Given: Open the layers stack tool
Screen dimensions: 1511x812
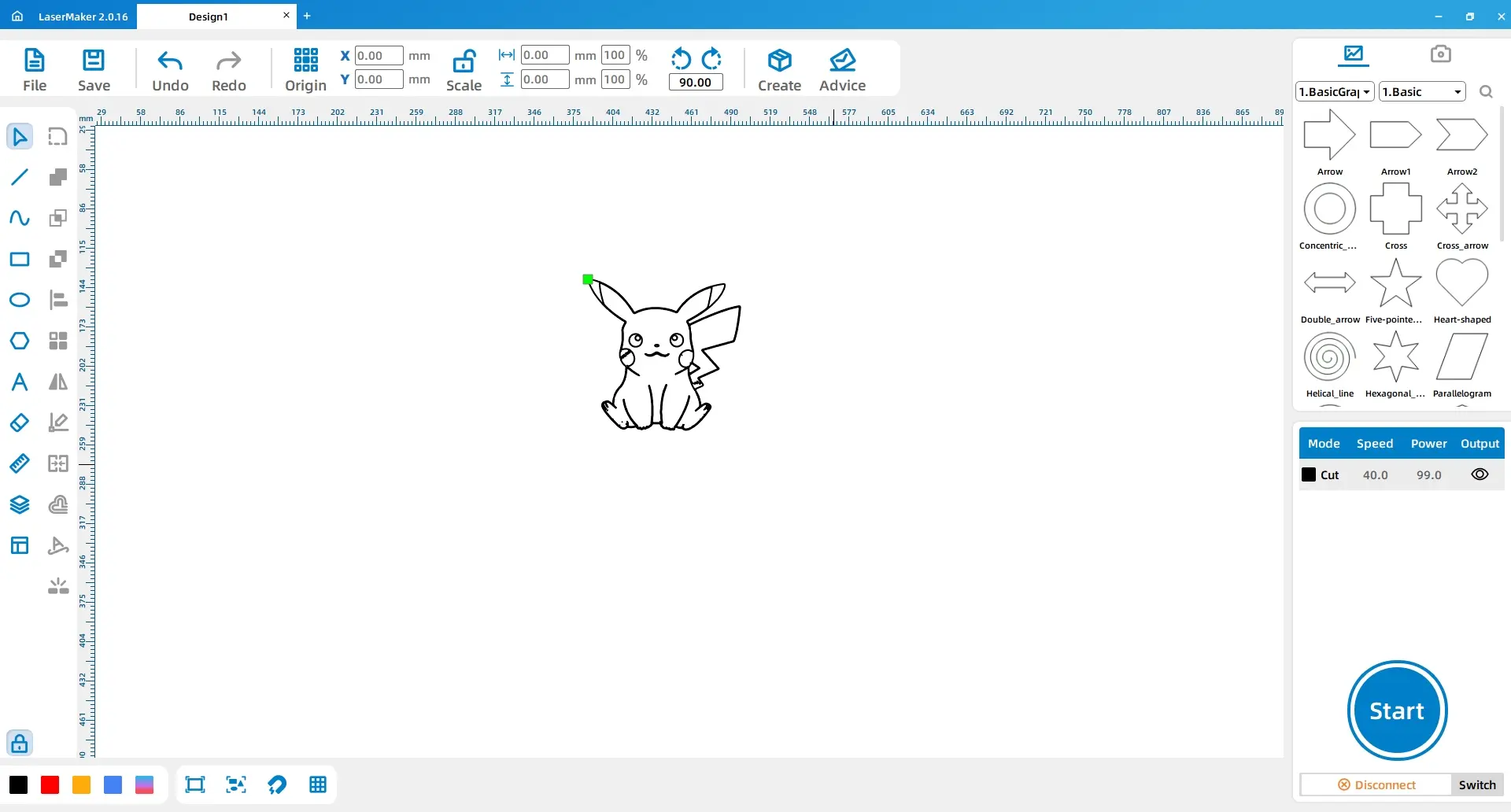Looking at the screenshot, I should [x=20, y=504].
